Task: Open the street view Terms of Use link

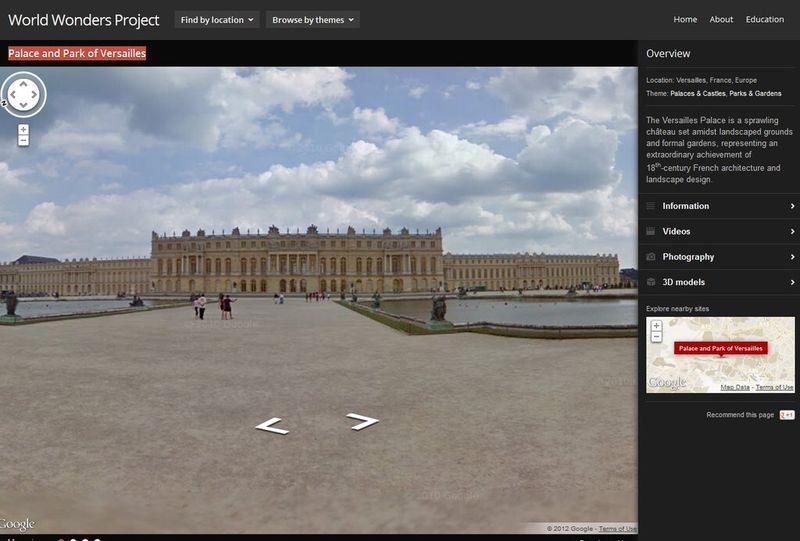Action: pyautogui.click(x=617, y=529)
